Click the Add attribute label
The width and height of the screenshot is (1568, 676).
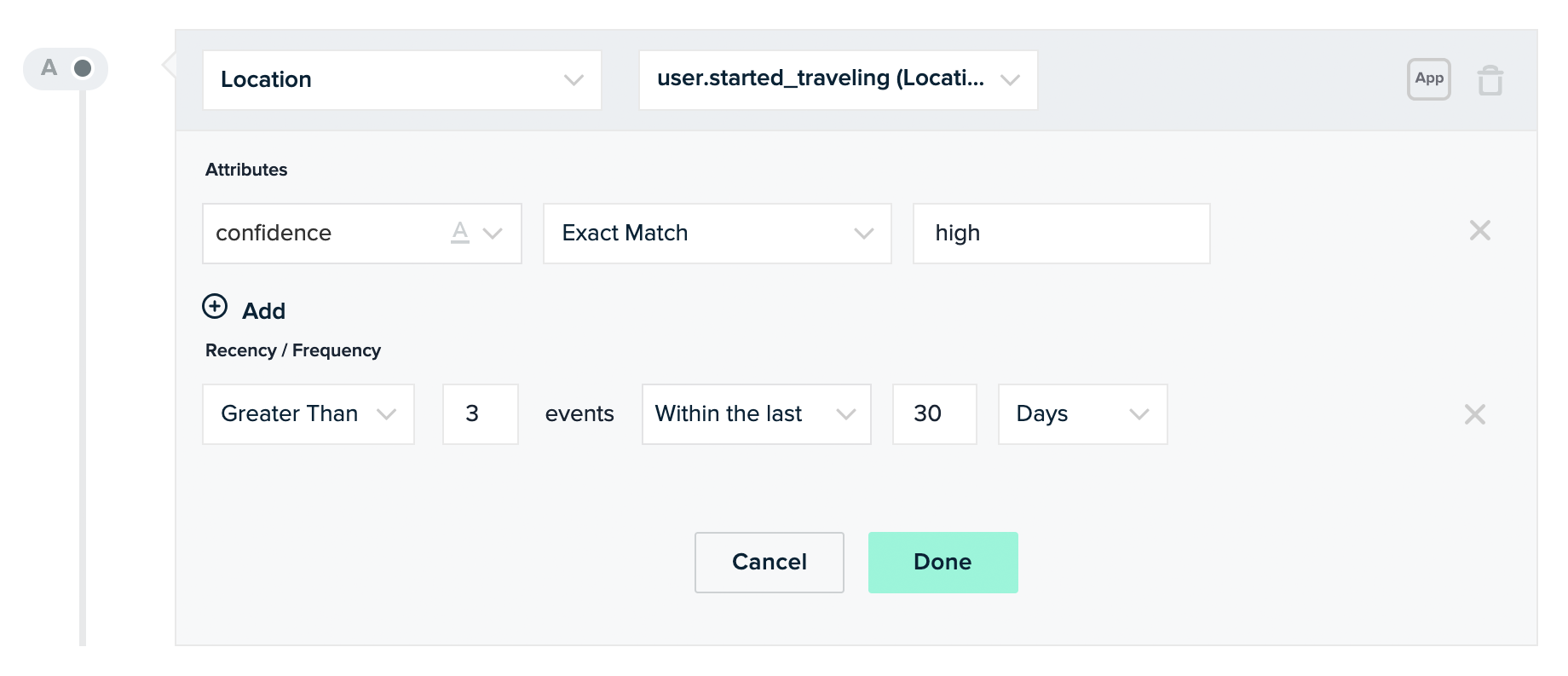264,311
